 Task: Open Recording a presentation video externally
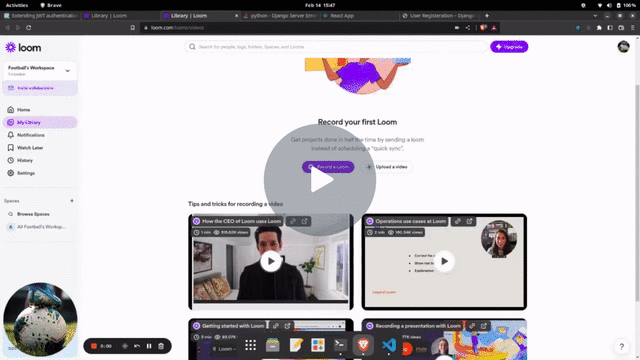click(484, 326)
